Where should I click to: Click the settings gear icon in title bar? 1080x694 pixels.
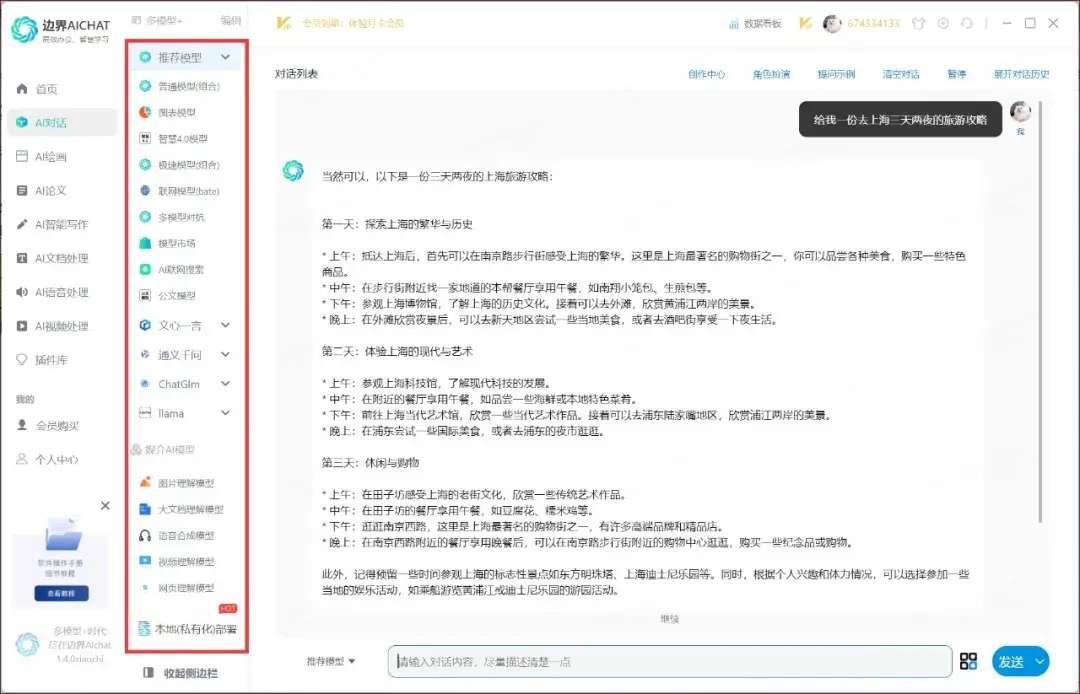tap(942, 23)
